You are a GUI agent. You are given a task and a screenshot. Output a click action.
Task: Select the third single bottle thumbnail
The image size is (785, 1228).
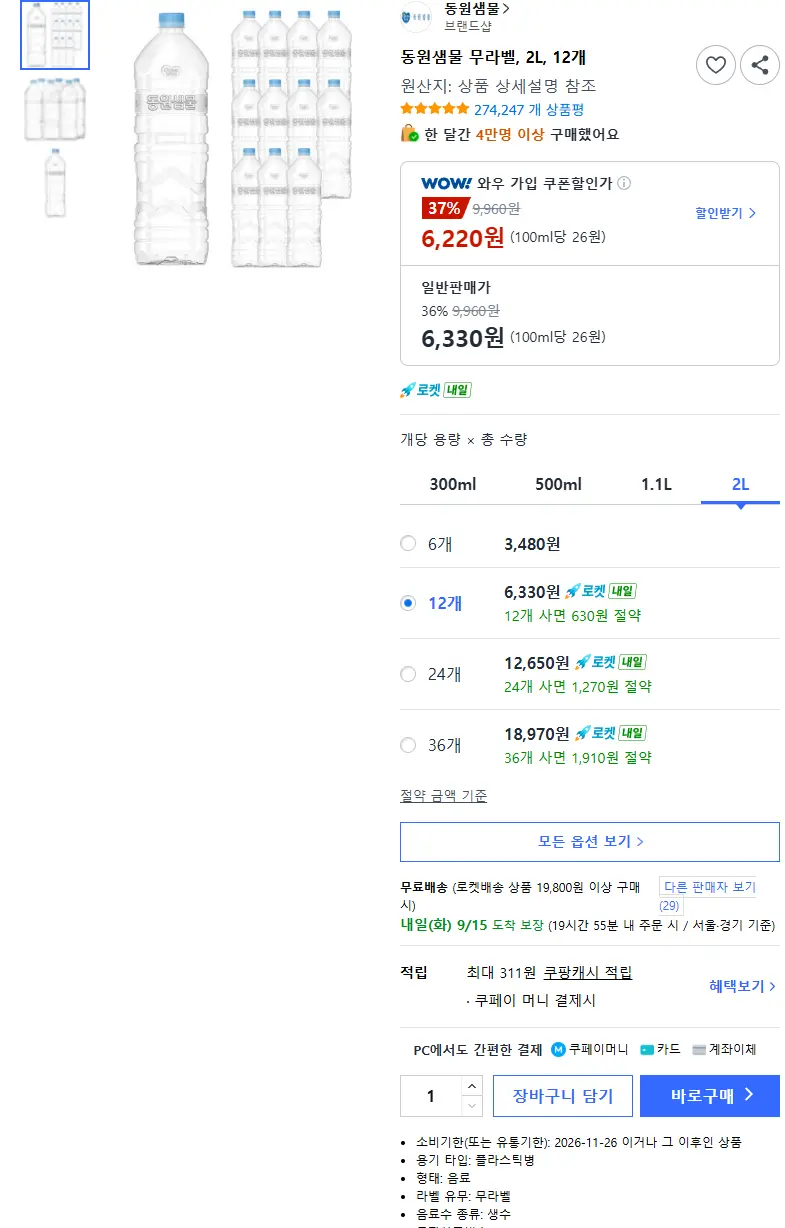tap(55, 182)
